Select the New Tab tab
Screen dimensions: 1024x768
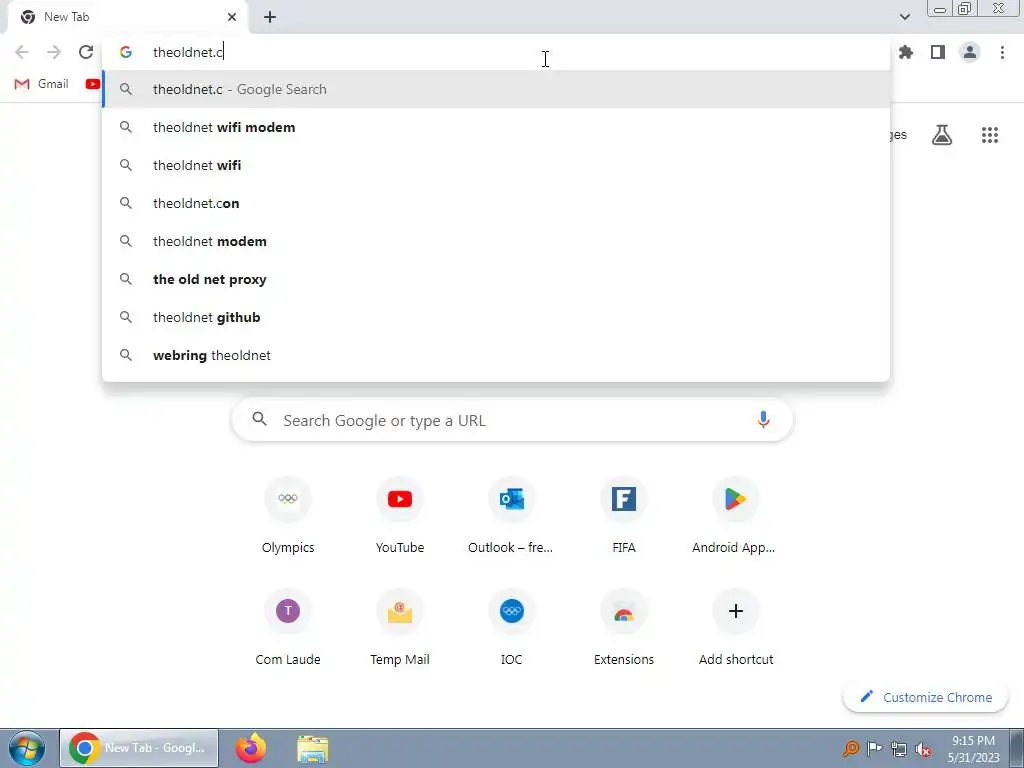click(129, 17)
